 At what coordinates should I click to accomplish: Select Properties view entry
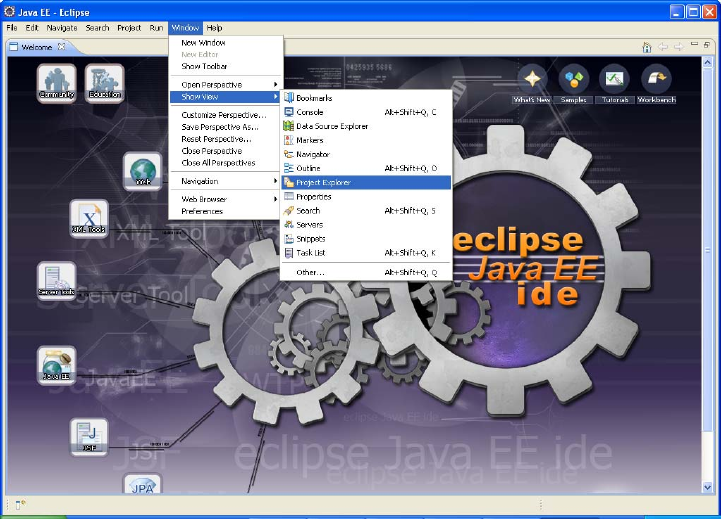click(x=366, y=197)
